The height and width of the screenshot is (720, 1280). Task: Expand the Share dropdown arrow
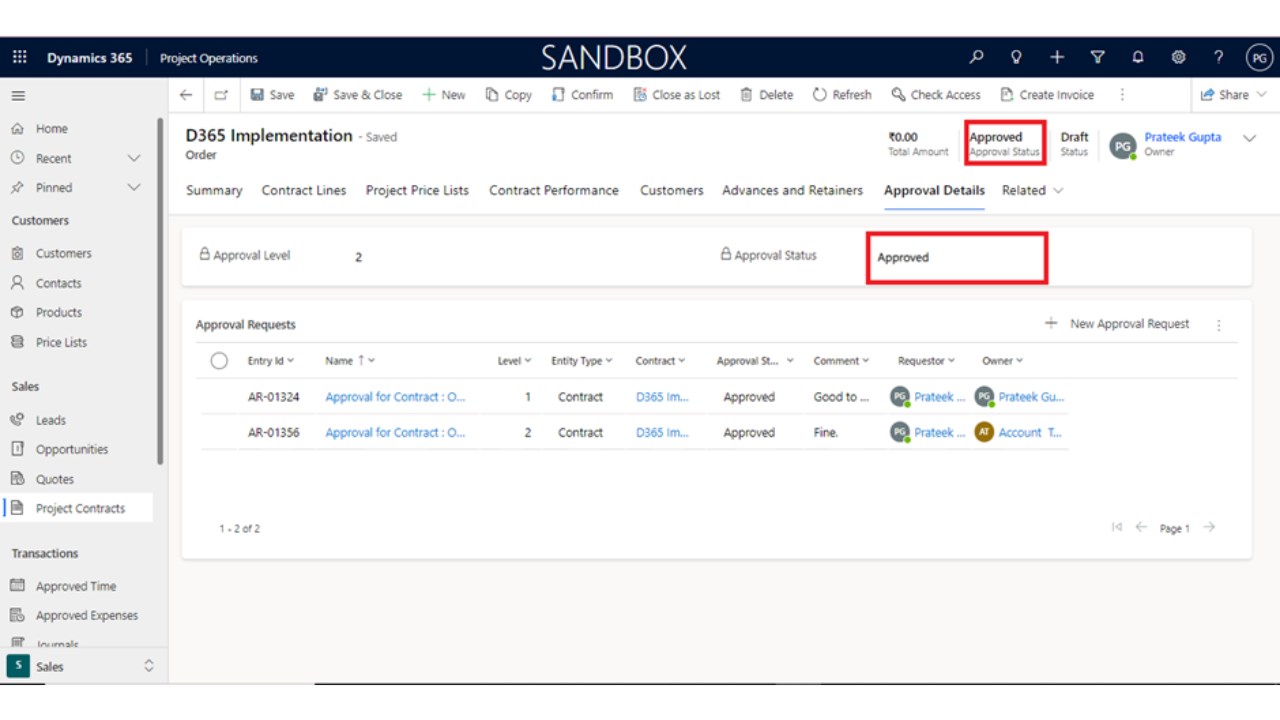1261,95
